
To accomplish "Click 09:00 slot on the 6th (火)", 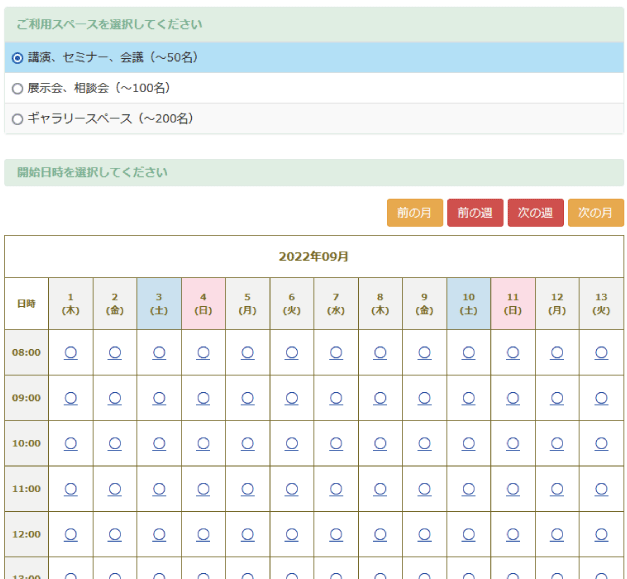I will click(292, 398).
